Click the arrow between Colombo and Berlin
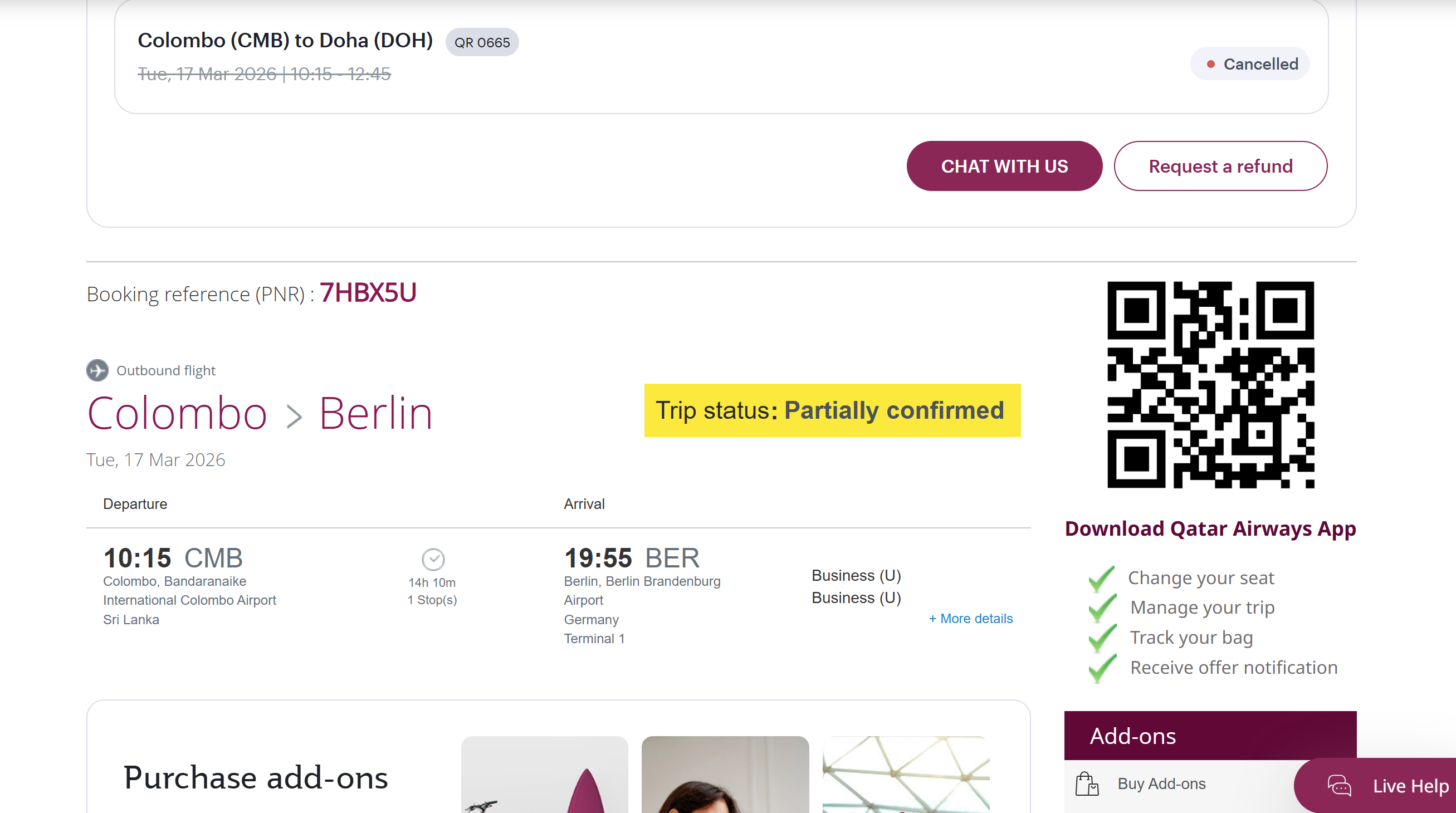This screenshot has height=813, width=1456. tap(294, 417)
